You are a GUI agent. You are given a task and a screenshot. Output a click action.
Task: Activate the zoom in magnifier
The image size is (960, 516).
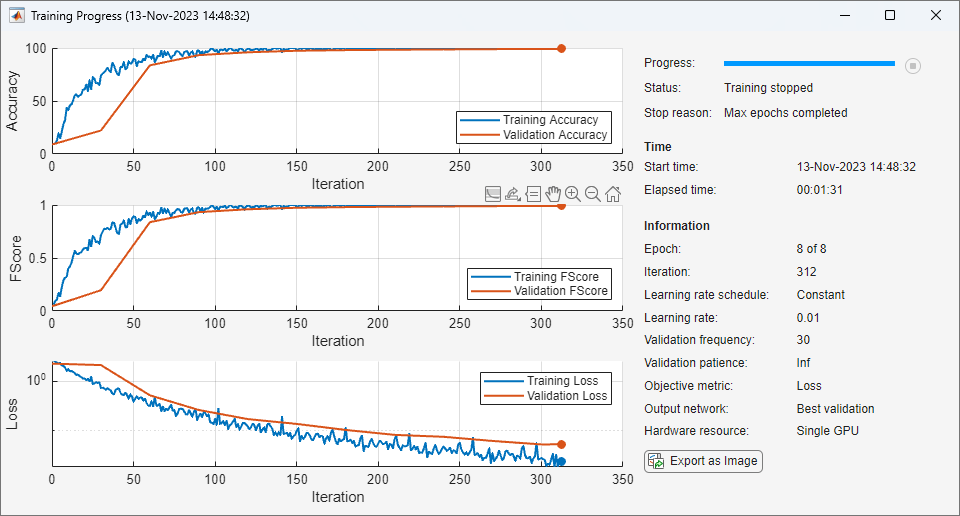pos(572,194)
